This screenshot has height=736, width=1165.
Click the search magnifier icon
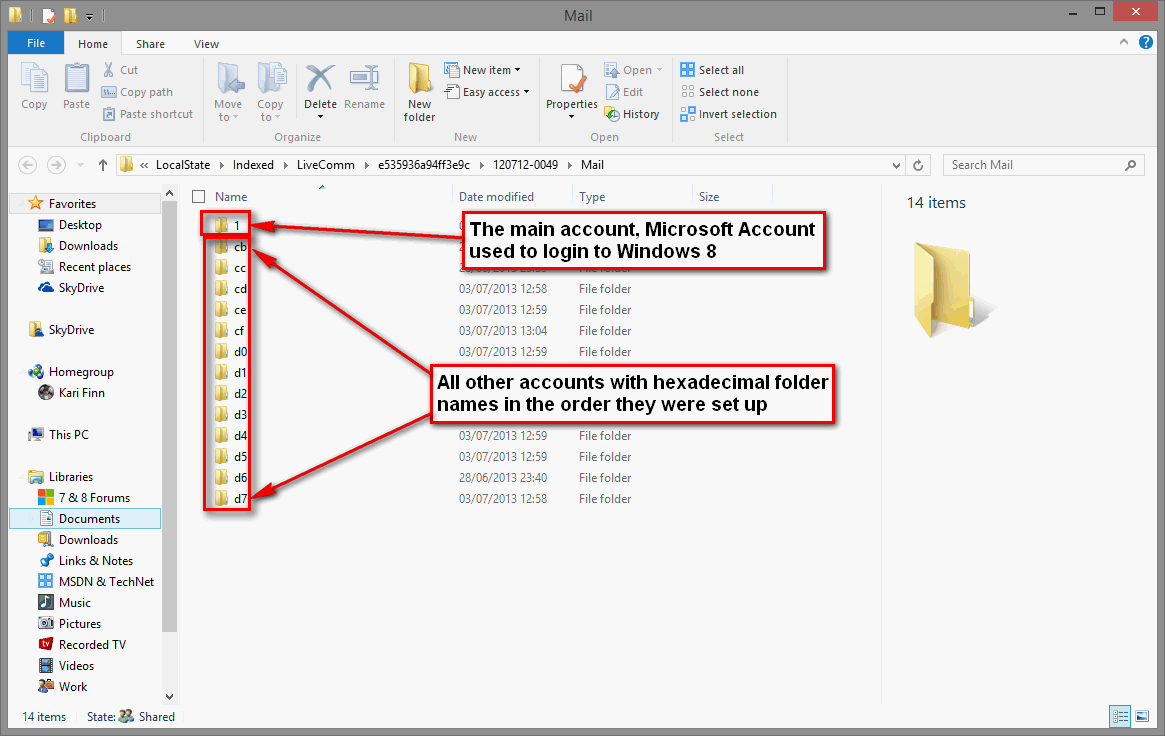pyautogui.click(x=1130, y=165)
